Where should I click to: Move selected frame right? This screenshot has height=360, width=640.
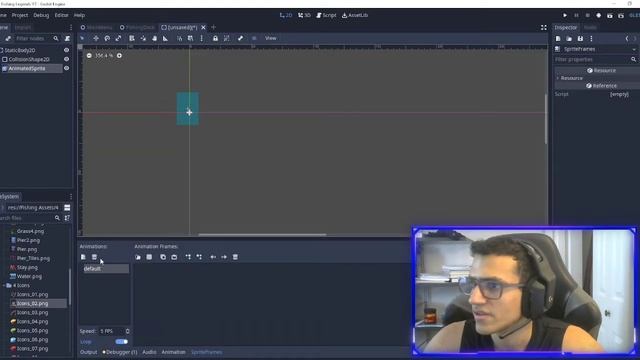coord(224,257)
